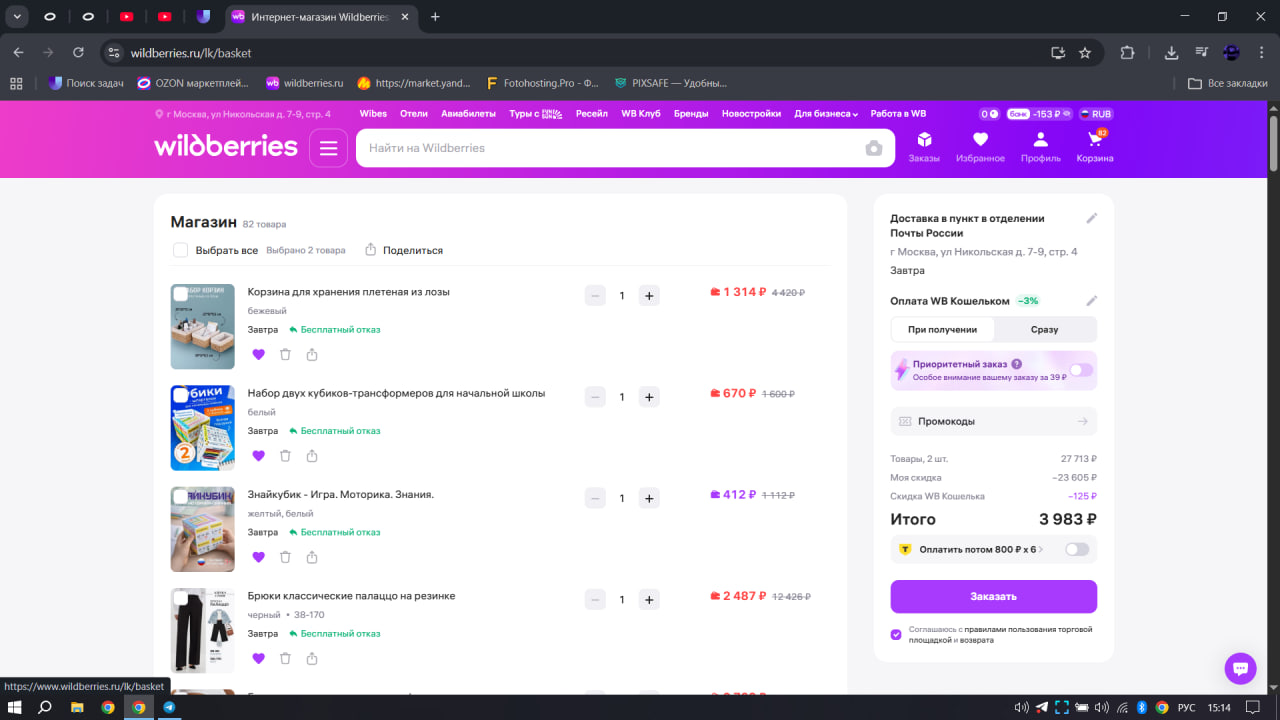Edit the WB Кошелёк payment method pencil
The image size is (1280, 720).
tap(1092, 301)
